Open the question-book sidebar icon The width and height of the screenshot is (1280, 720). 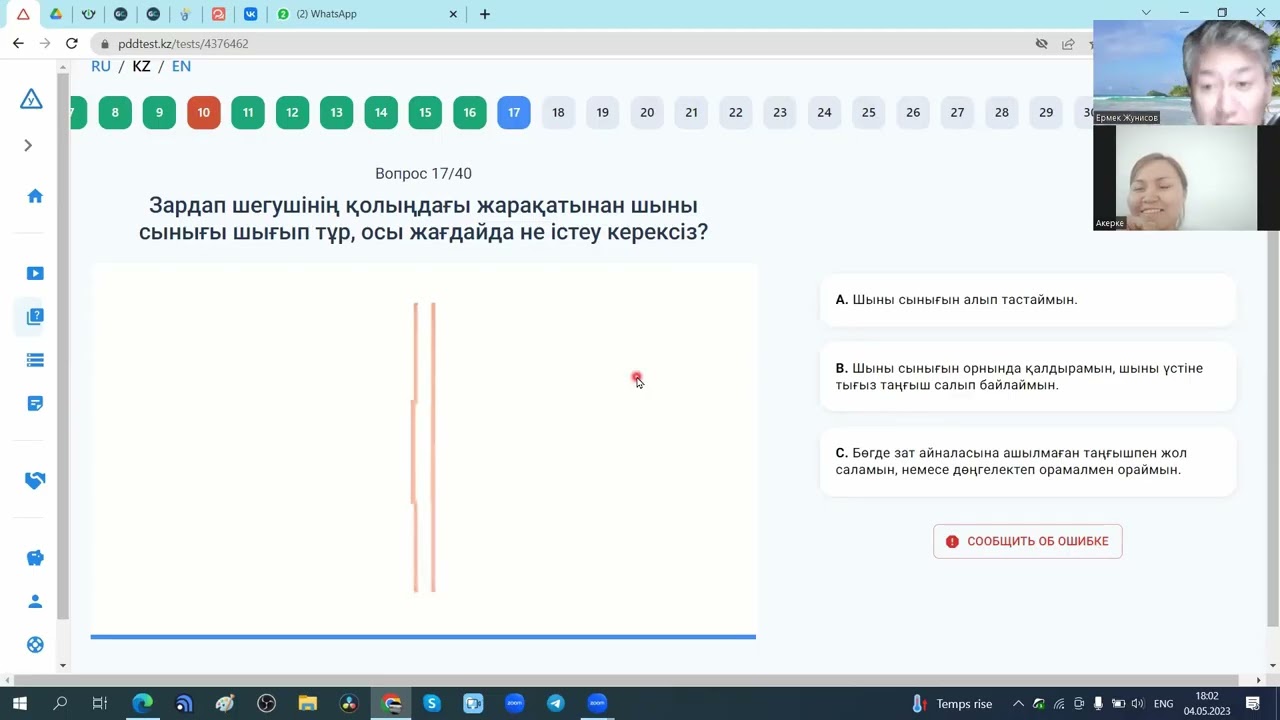click(35, 316)
